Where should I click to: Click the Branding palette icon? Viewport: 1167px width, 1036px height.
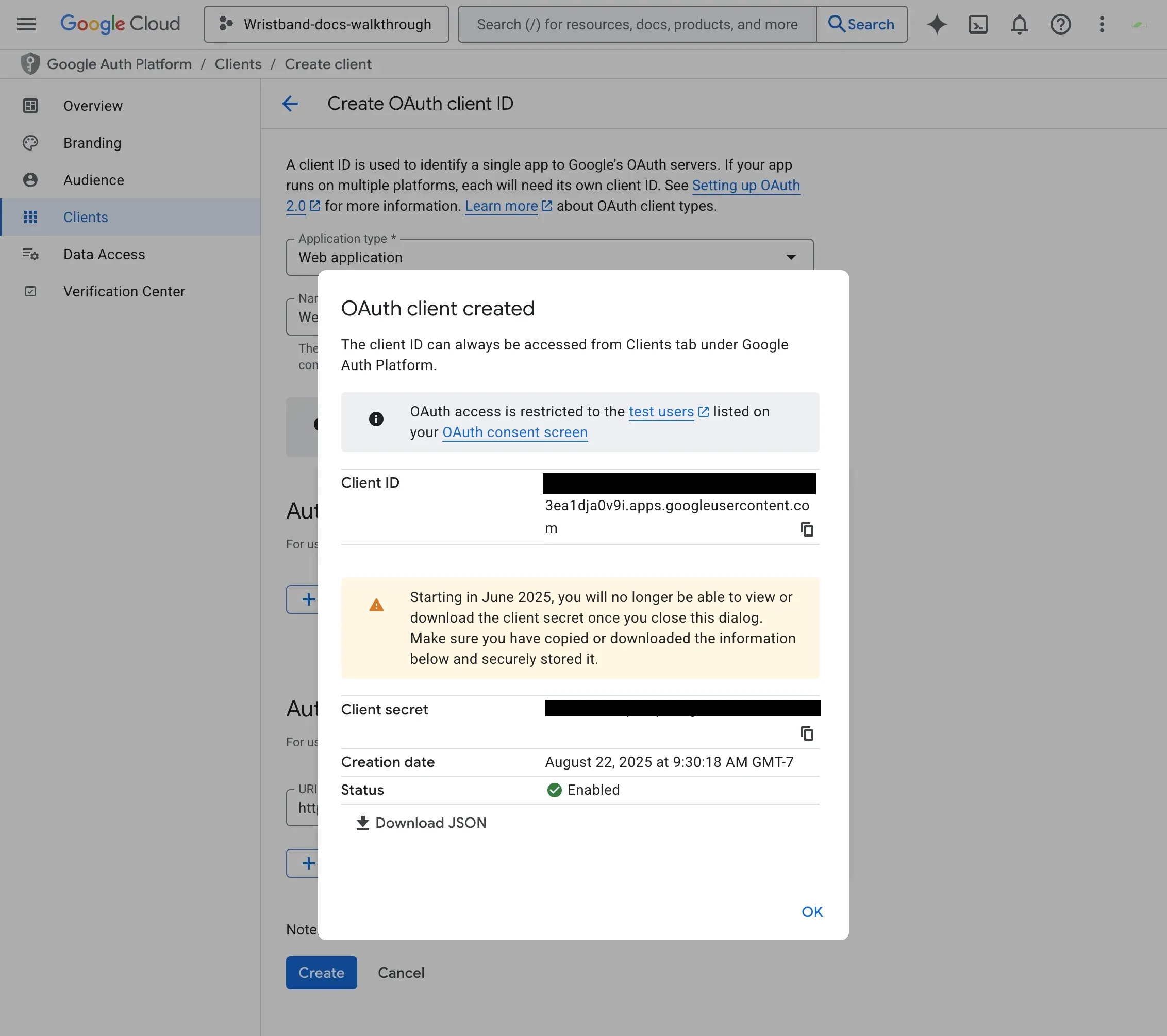click(30, 143)
